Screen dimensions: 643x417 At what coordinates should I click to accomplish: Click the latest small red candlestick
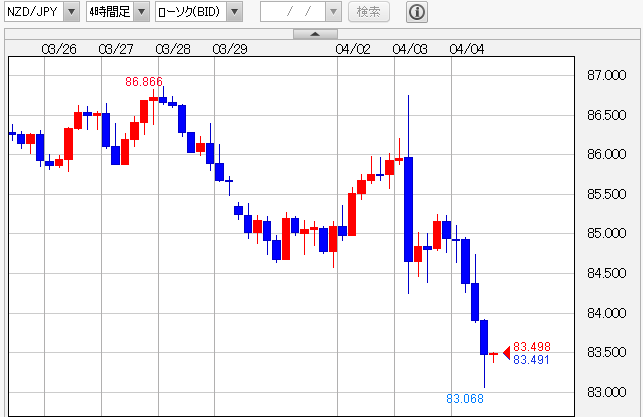[x=494, y=354]
